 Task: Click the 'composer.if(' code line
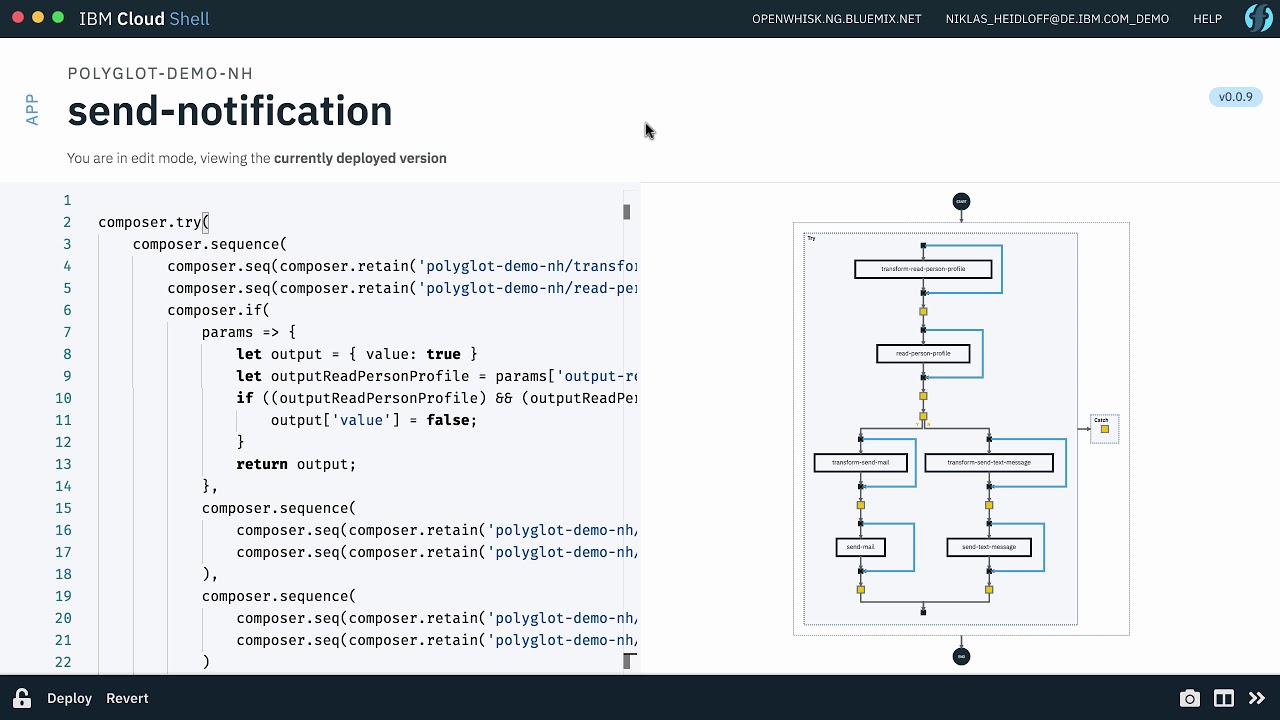click(219, 310)
